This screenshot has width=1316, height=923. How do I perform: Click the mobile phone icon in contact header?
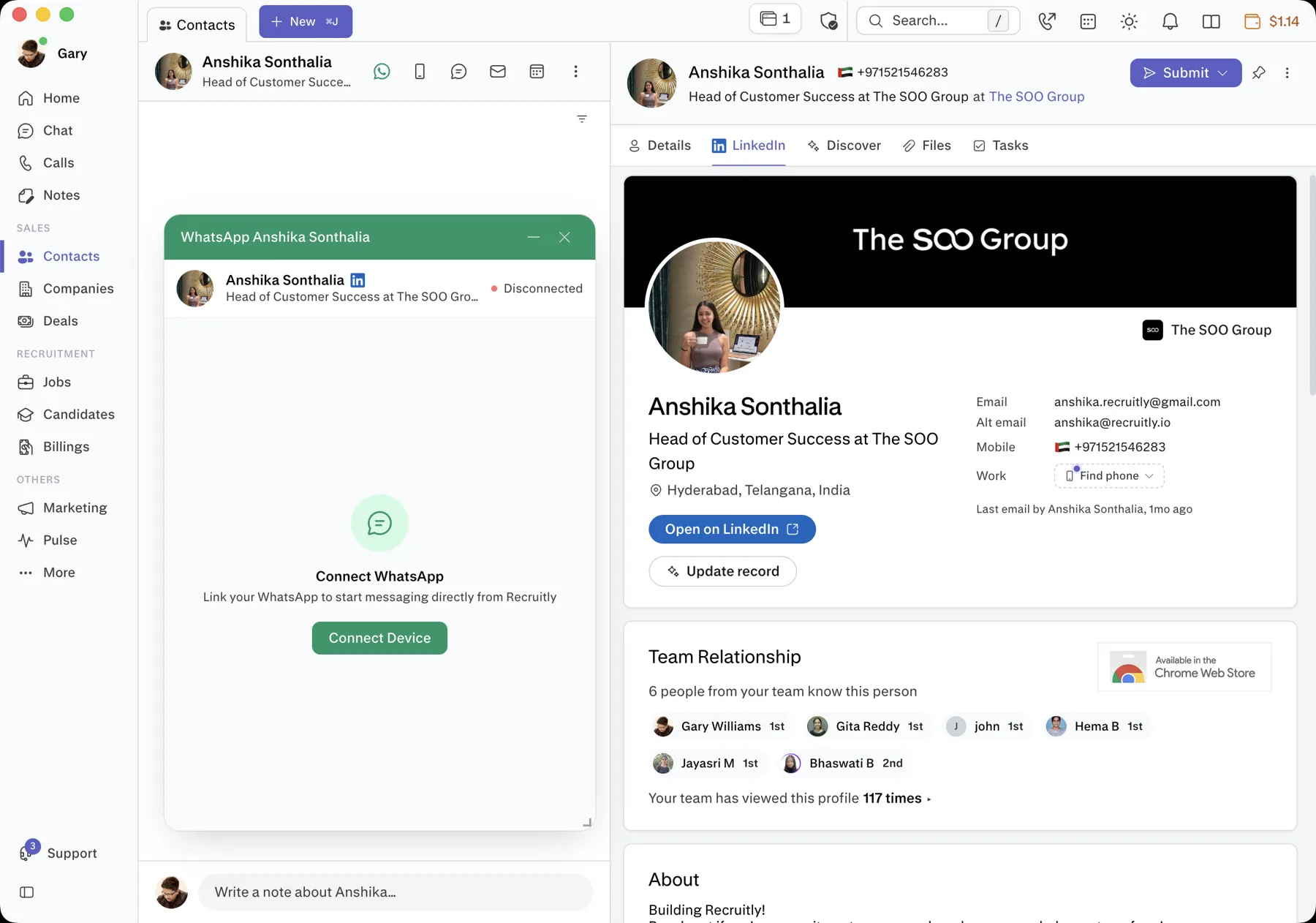click(420, 71)
